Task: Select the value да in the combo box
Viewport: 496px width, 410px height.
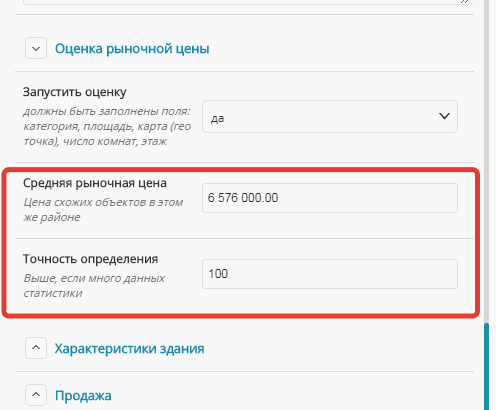Action: (330, 117)
